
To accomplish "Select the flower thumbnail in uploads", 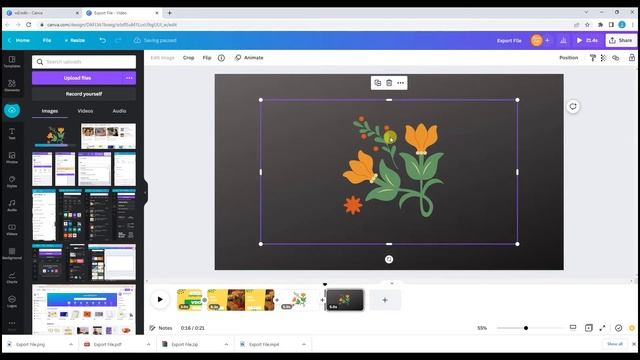I will (56, 136).
